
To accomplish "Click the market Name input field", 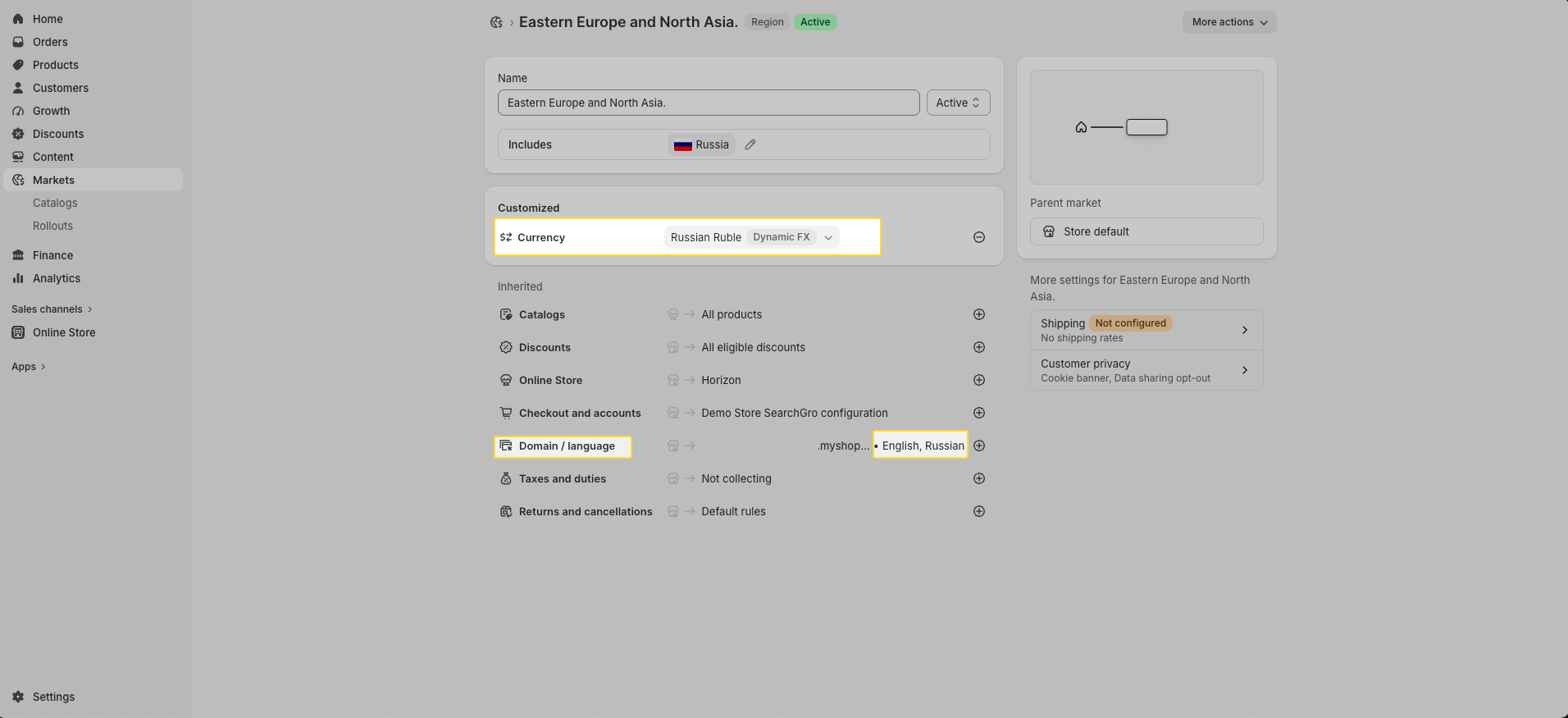I will (709, 103).
